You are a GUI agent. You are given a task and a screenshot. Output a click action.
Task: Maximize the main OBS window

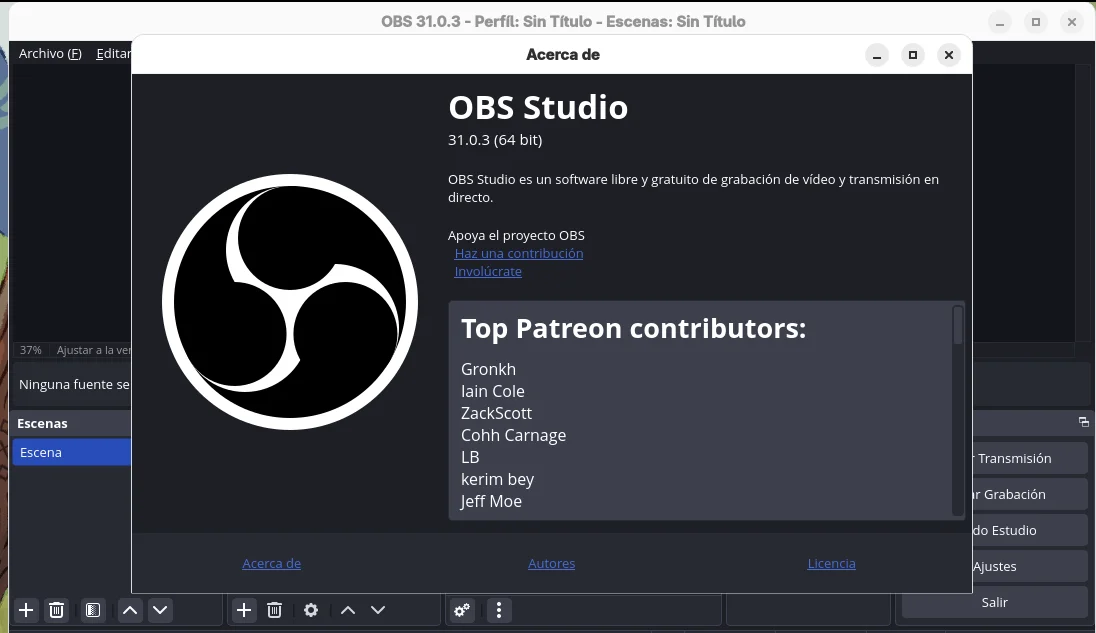1036,22
